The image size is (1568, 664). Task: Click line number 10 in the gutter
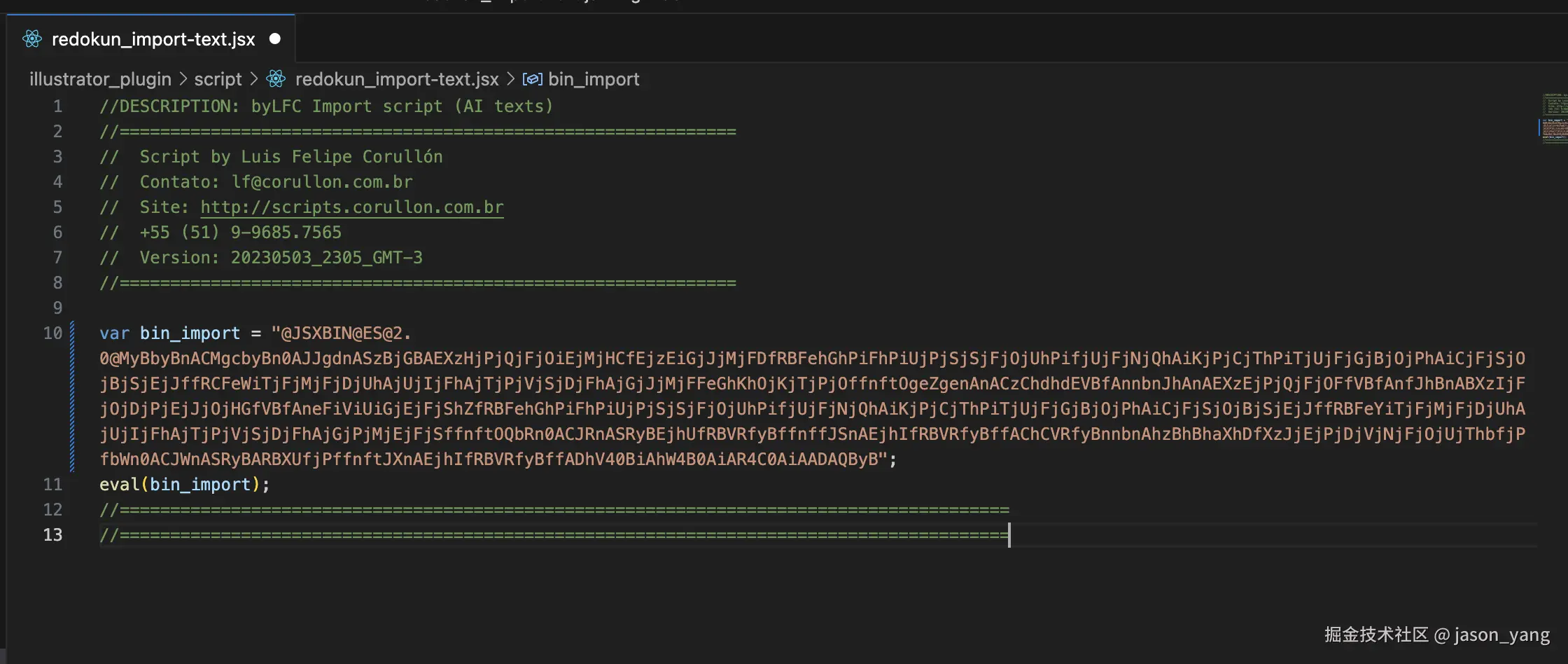click(x=52, y=333)
